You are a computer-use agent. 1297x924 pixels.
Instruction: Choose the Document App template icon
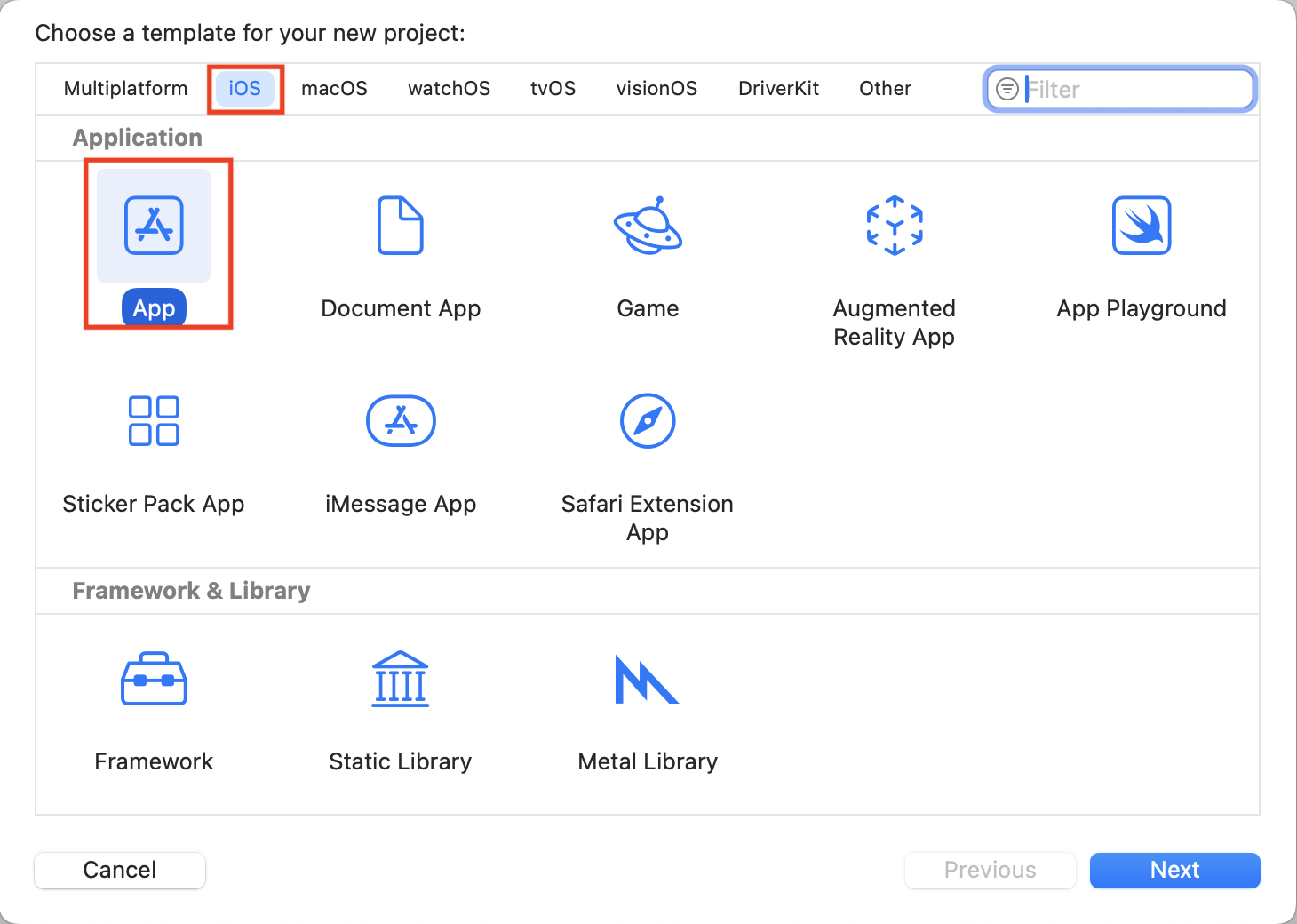(401, 226)
